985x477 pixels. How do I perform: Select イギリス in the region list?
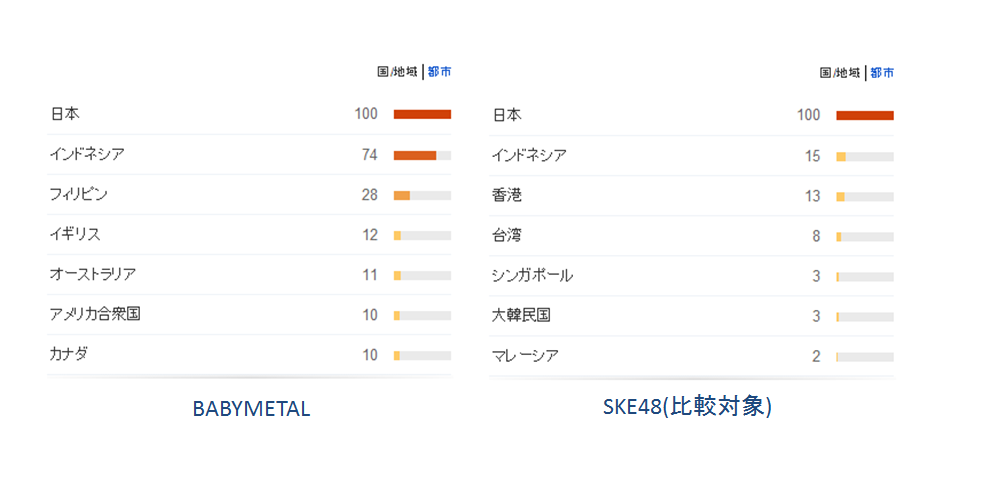tap(75, 234)
